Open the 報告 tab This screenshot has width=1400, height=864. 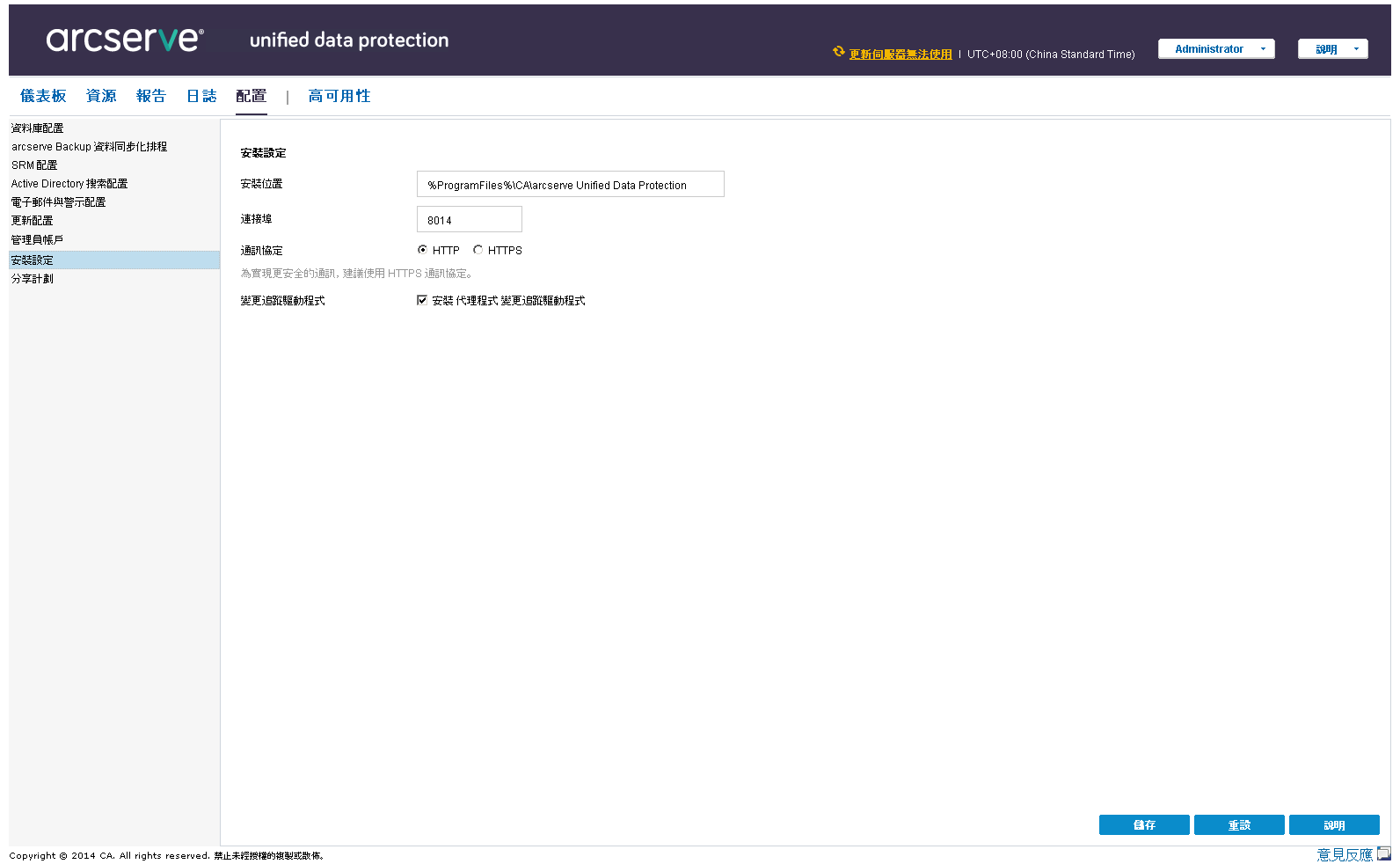[151, 96]
